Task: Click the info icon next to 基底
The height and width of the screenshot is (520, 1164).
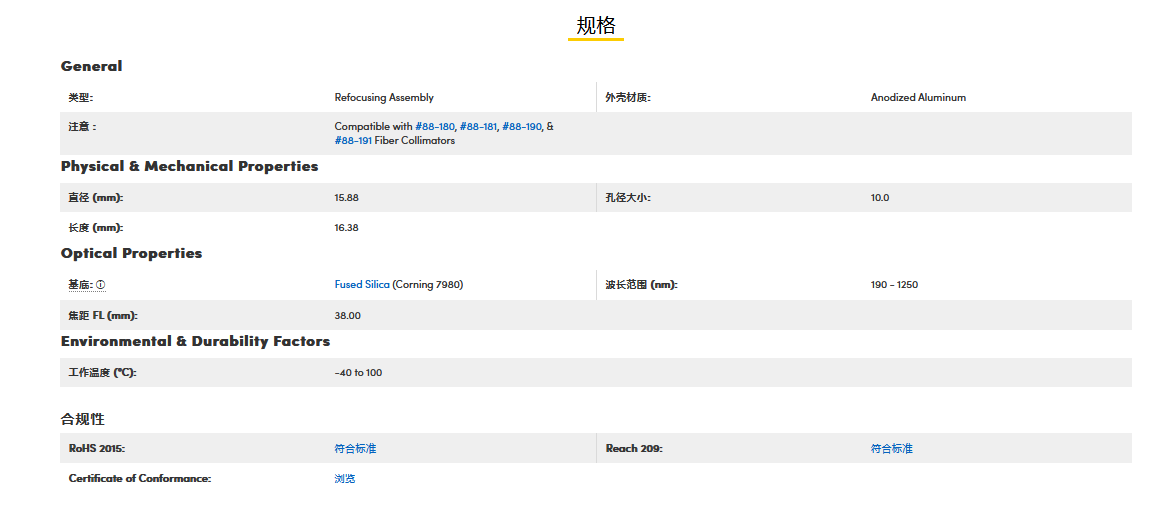Action: 101,285
